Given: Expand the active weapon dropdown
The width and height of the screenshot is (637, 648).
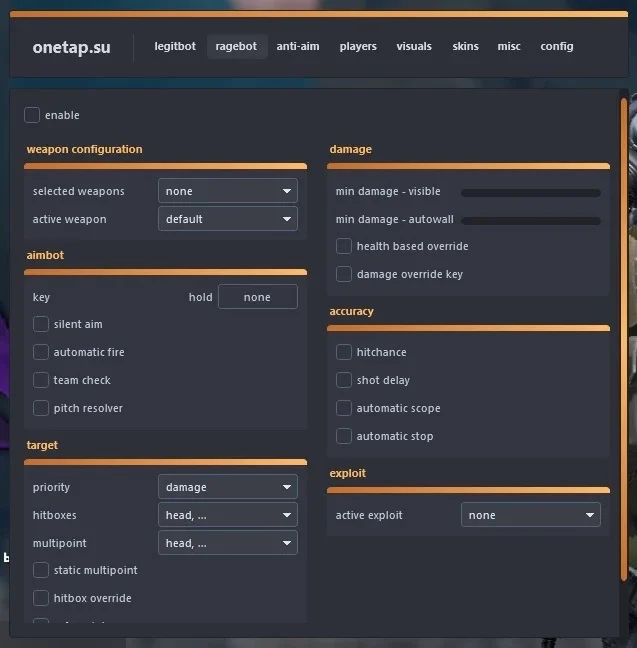Looking at the screenshot, I should 228,219.
